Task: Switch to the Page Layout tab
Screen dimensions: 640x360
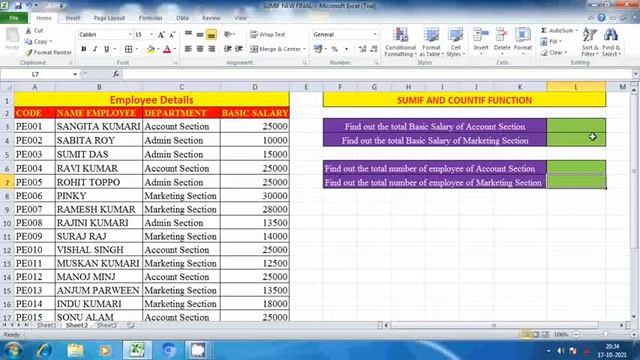Action: [x=109, y=18]
